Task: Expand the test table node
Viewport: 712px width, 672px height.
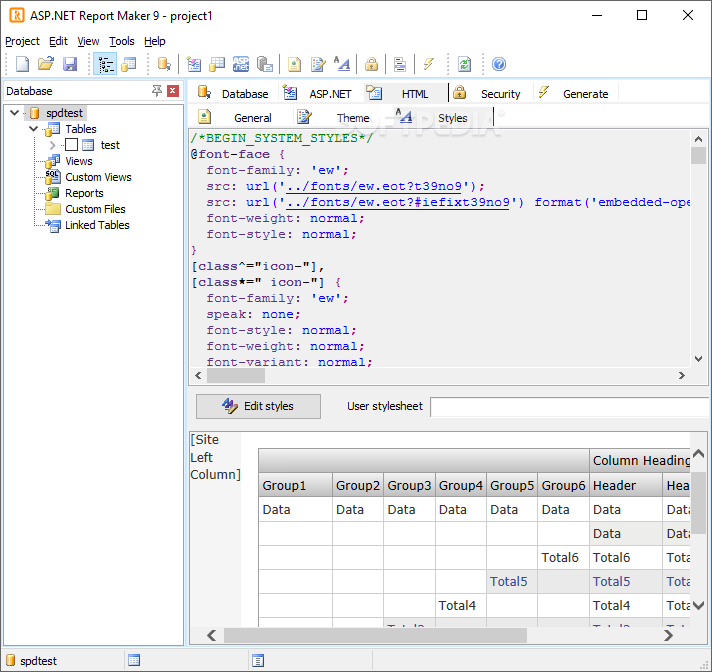Action: (x=52, y=145)
